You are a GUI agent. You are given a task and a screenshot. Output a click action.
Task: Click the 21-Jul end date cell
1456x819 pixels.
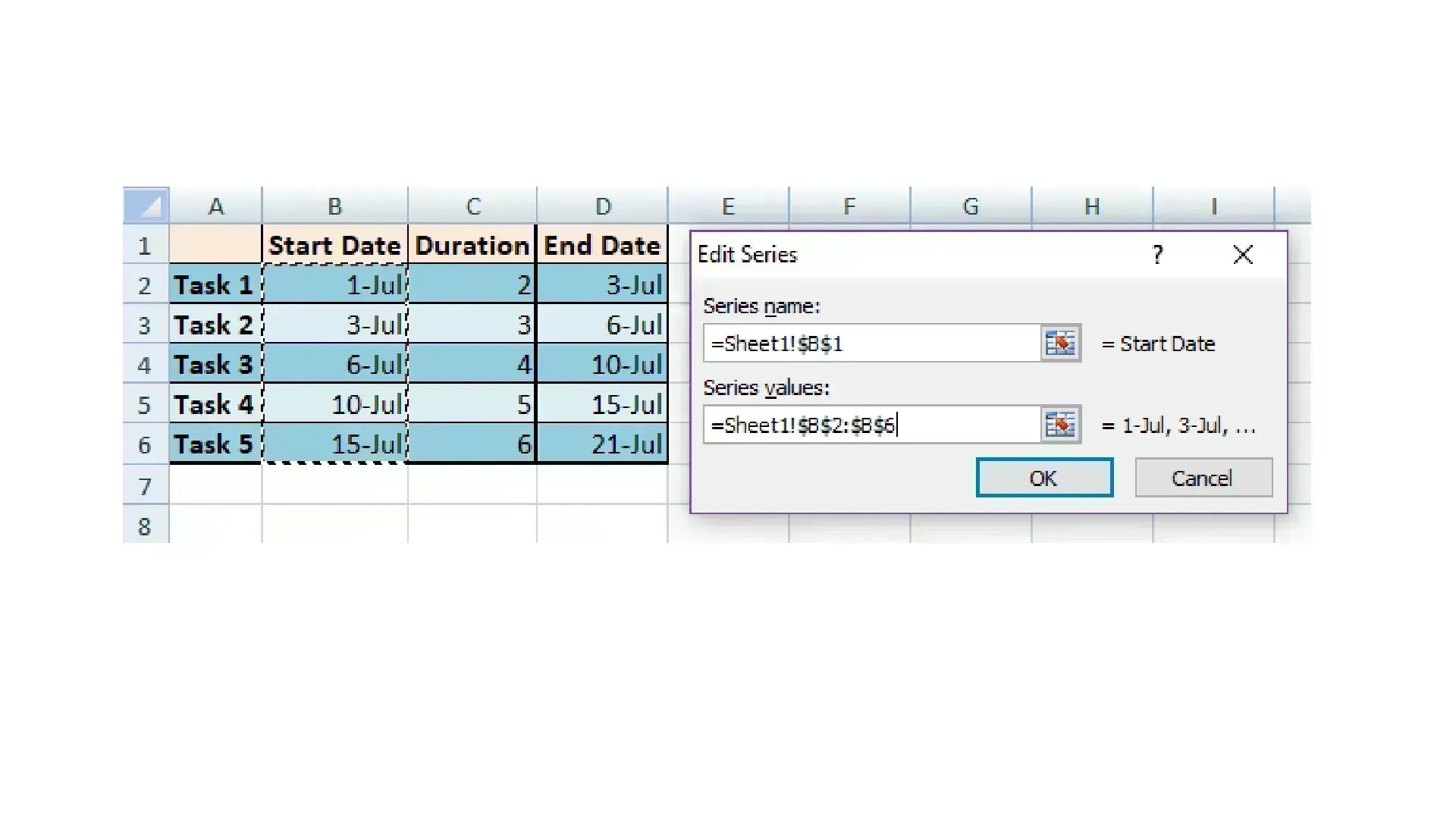pyautogui.click(x=603, y=444)
